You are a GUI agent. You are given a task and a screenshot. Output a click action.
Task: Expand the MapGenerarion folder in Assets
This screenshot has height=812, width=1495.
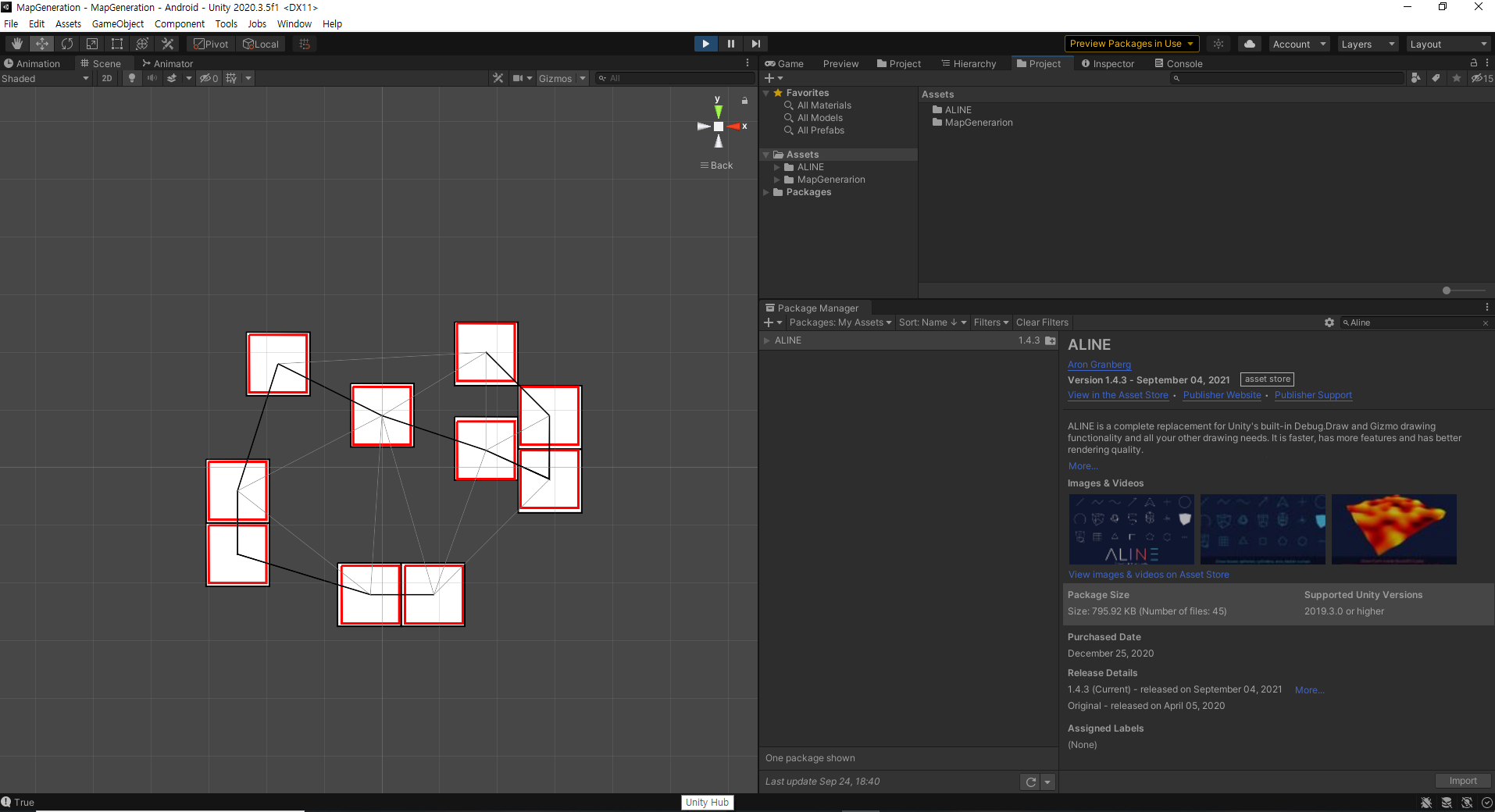click(776, 180)
